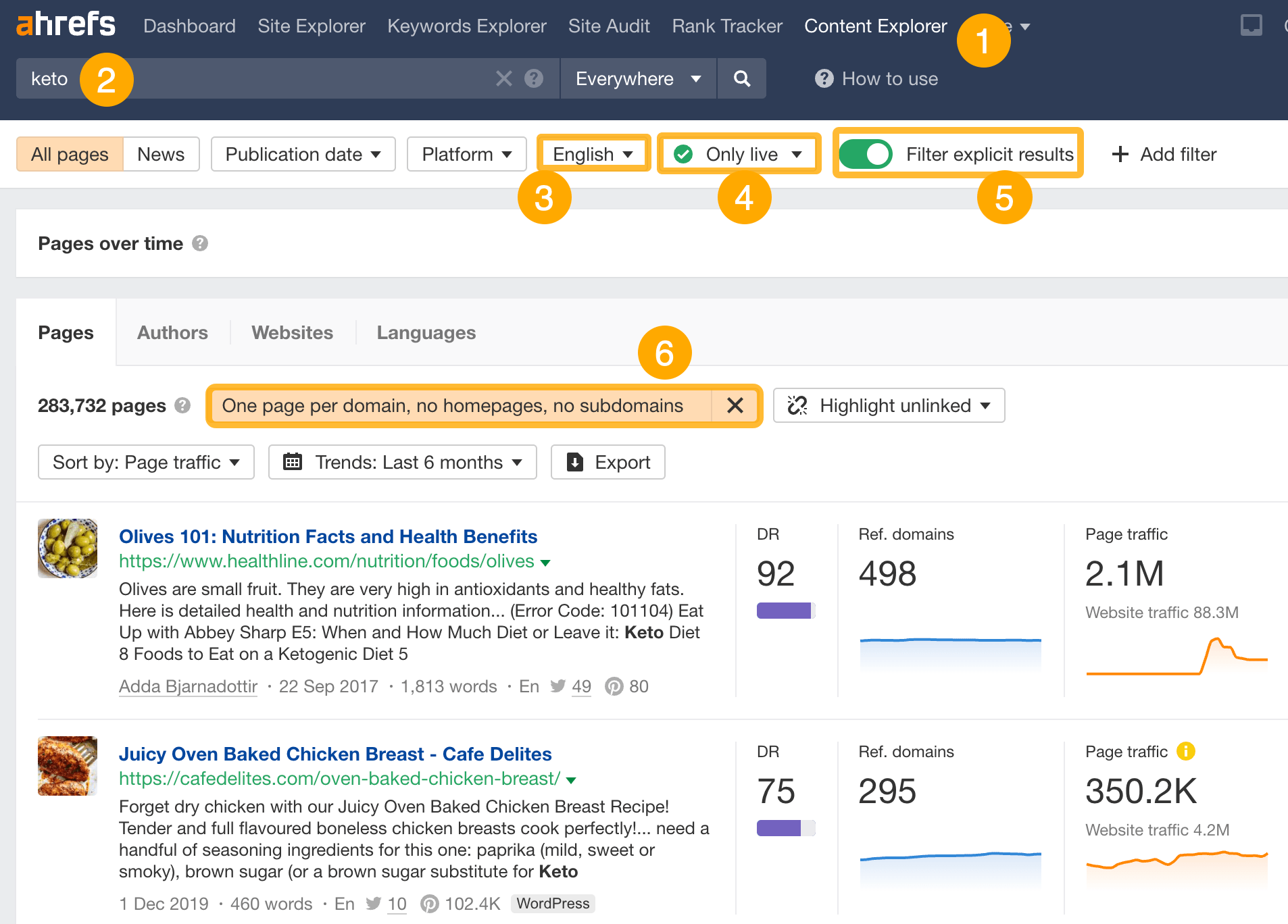Remove the one page per domain filter
The height and width of the screenshot is (924, 1288).
735,405
